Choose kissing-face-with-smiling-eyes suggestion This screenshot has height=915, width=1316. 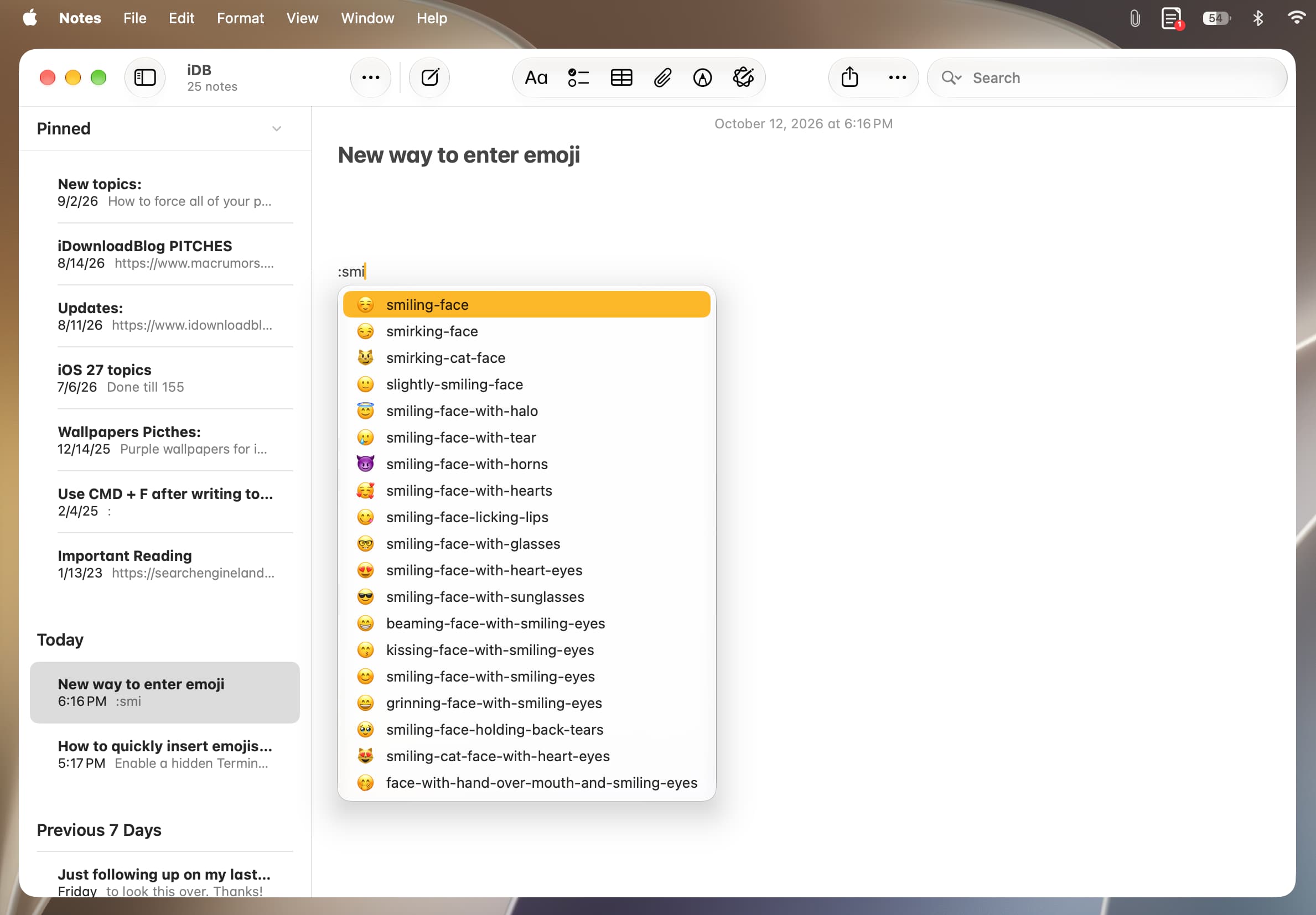click(526, 649)
